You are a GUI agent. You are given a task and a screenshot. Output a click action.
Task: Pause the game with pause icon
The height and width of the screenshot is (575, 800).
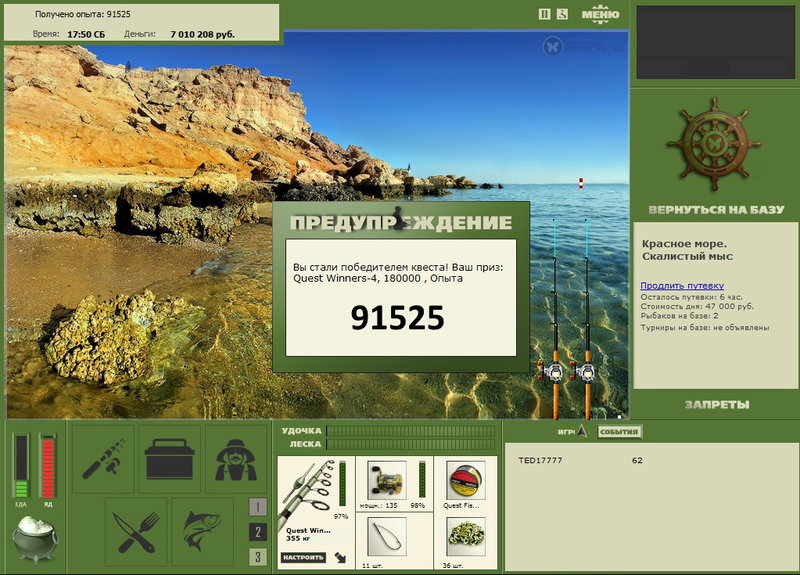[x=544, y=14]
